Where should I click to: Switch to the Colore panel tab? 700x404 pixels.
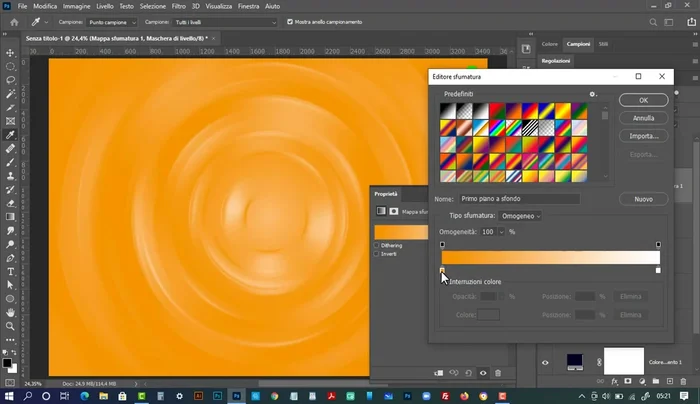550,44
